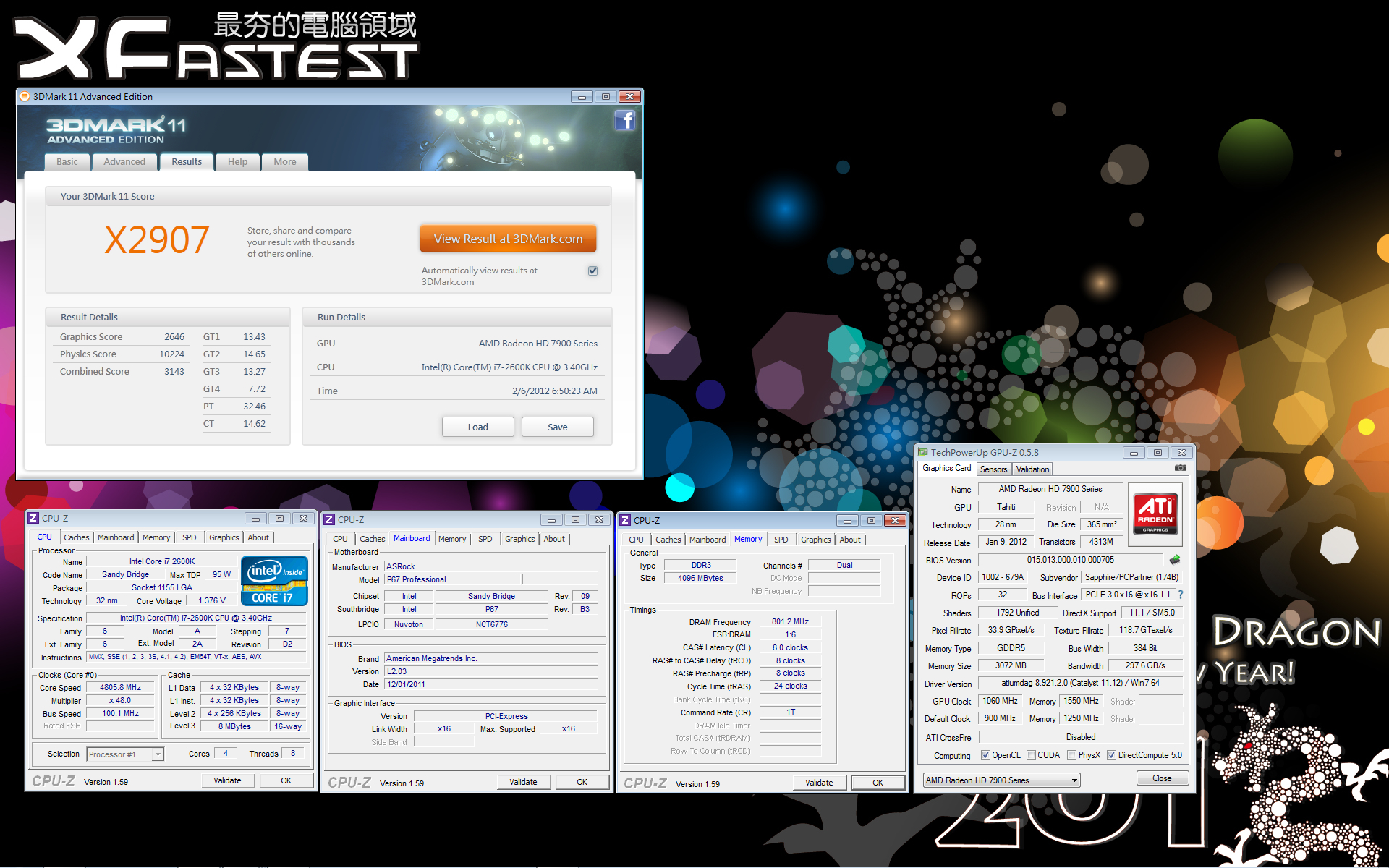The height and width of the screenshot is (868, 1389).
Task: Enable the PhysX checkbox in GPU-Z
Action: pyautogui.click(x=1071, y=755)
